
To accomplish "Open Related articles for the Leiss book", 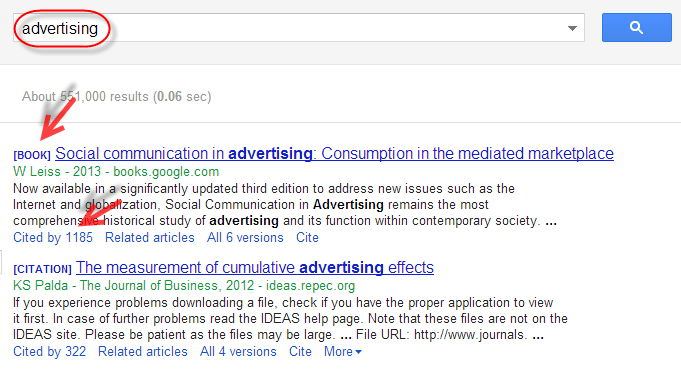I will pyautogui.click(x=150, y=237).
